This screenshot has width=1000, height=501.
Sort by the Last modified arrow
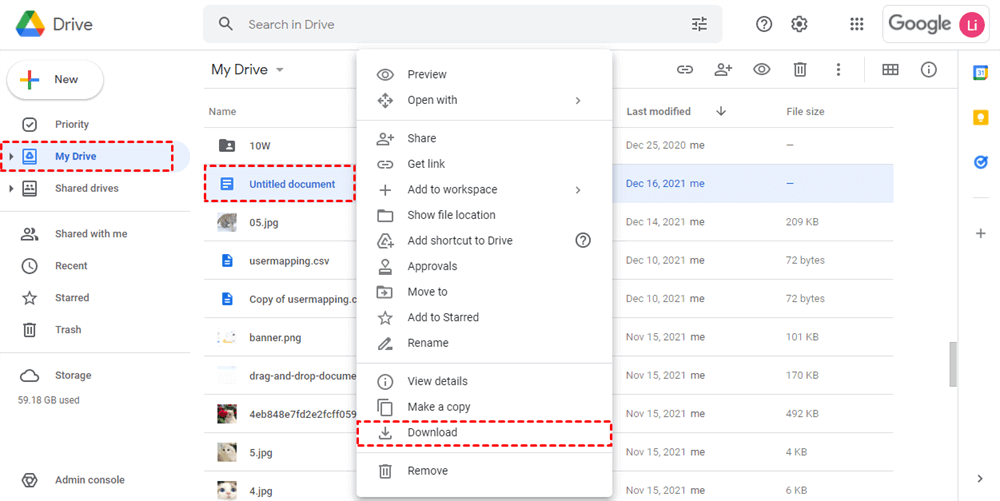click(x=721, y=112)
